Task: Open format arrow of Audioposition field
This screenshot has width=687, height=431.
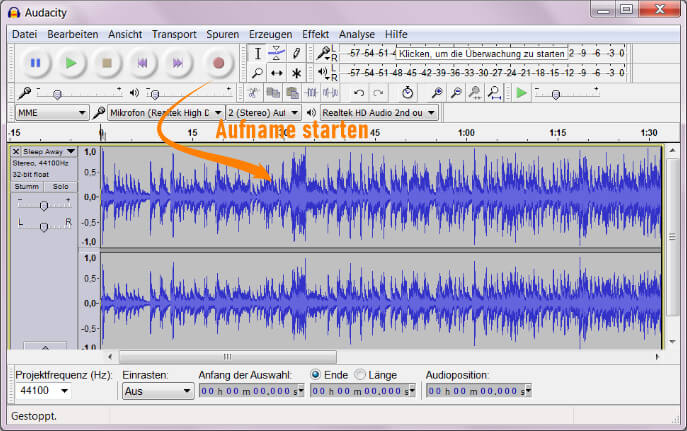Action: (528, 390)
